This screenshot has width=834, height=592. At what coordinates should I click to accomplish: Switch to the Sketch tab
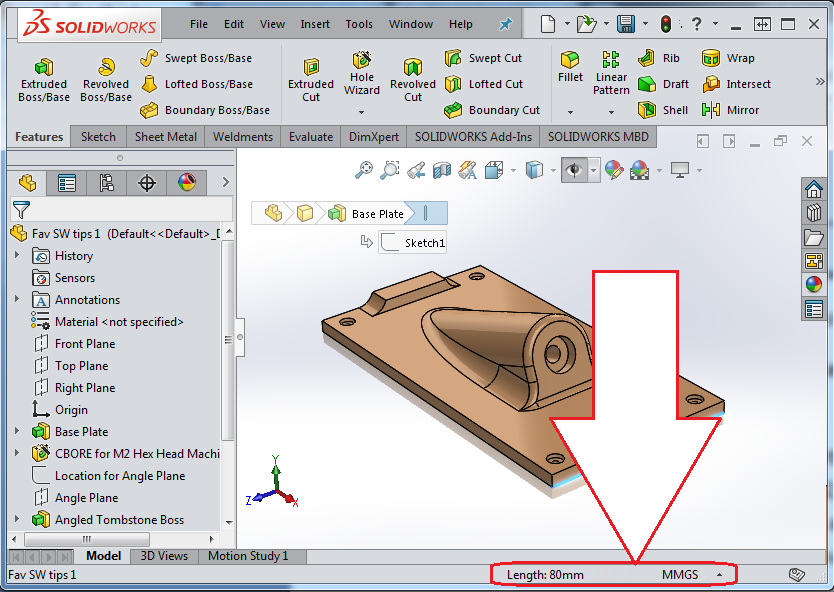tap(98, 137)
